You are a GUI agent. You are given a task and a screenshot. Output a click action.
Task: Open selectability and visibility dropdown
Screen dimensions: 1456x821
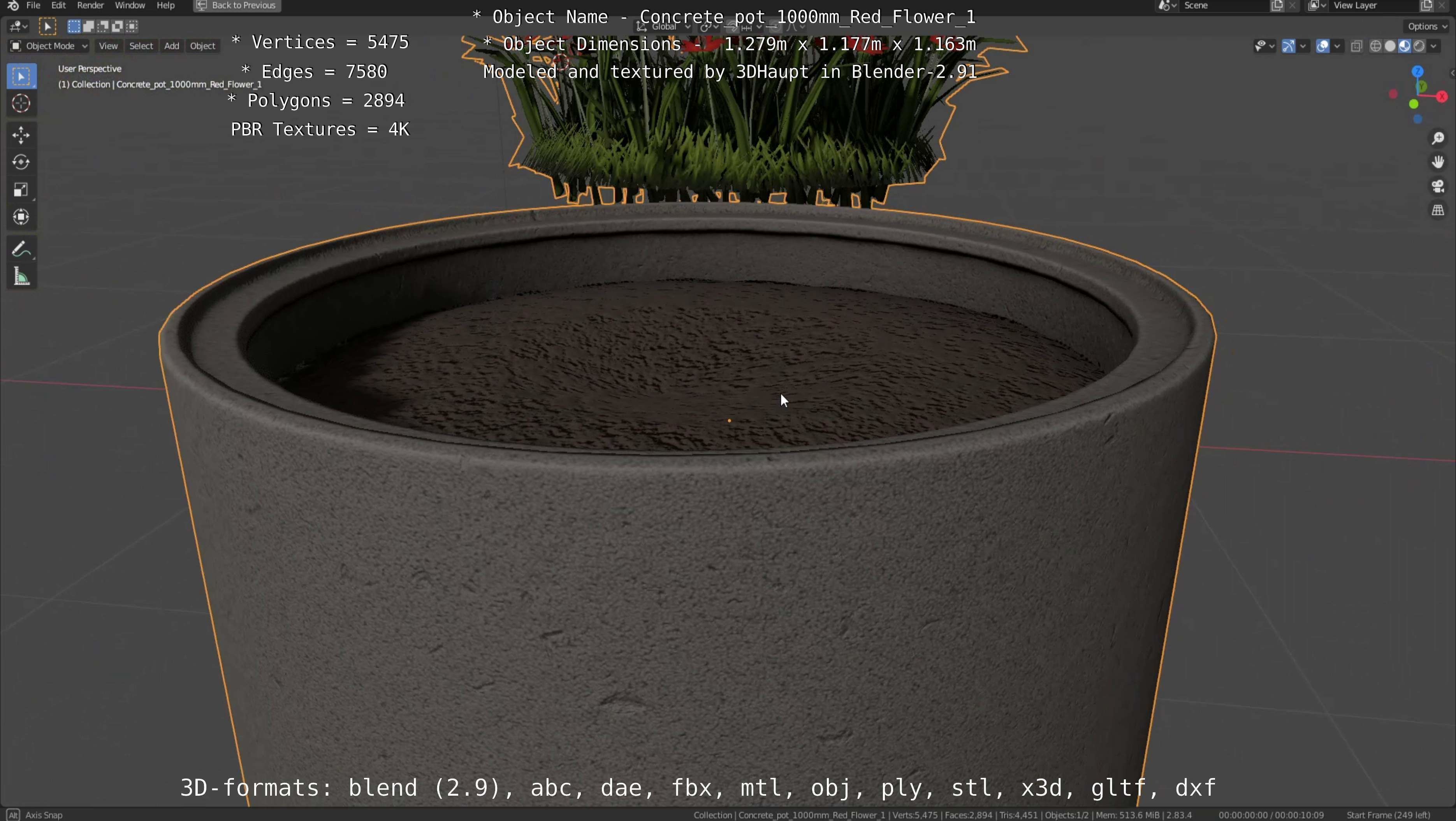(x=1264, y=46)
